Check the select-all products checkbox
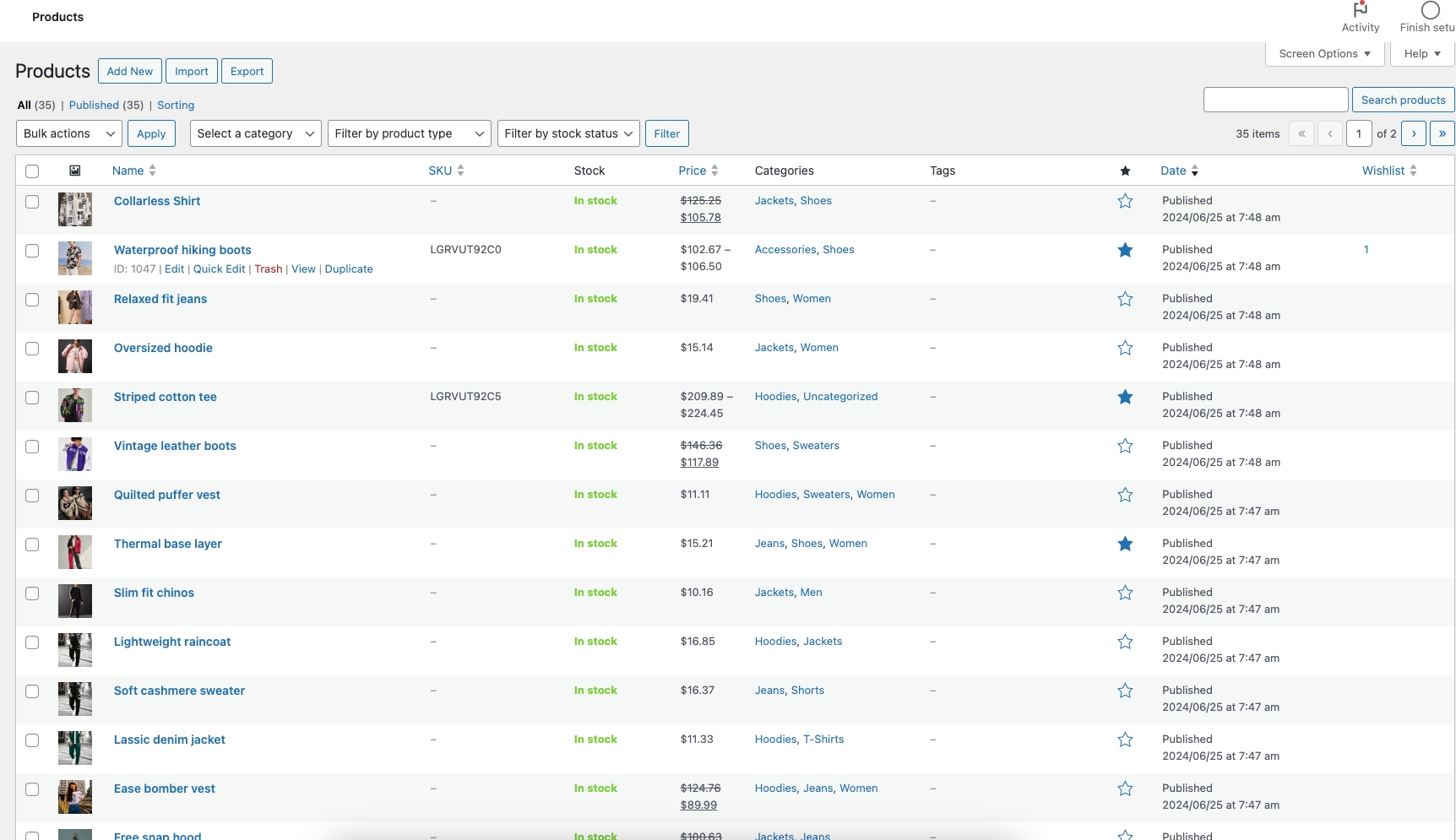Screen dimensions: 1456x840 click(32, 171)
